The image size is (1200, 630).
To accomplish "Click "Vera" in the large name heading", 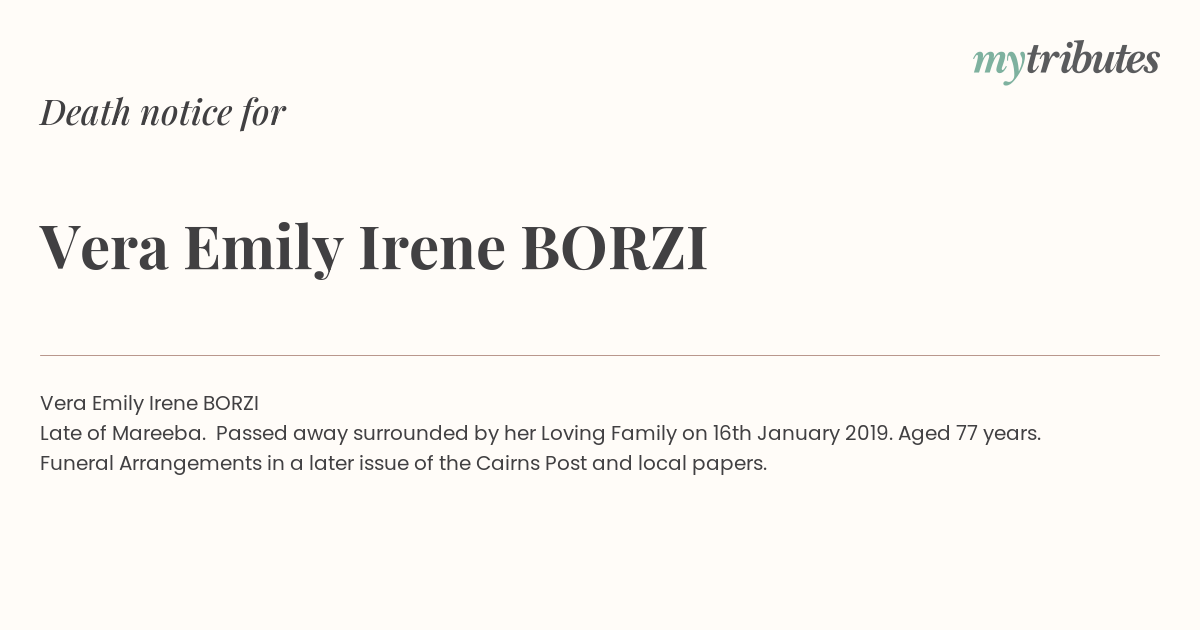I will click(104, 247).
